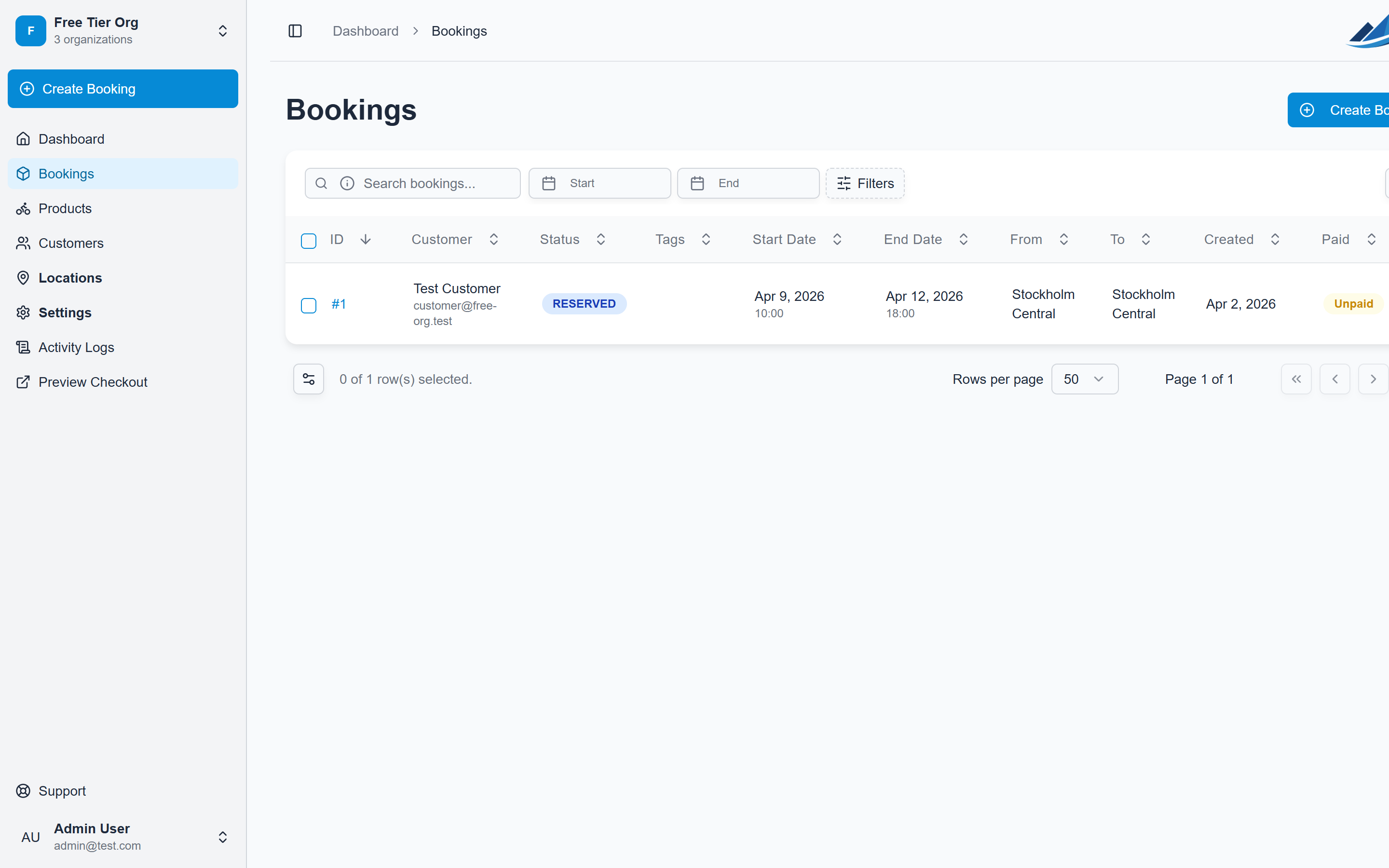Click sidebar Create Booking button
Image resolution: width=1389 pixels, height=868 pixels.
(123, 89)
